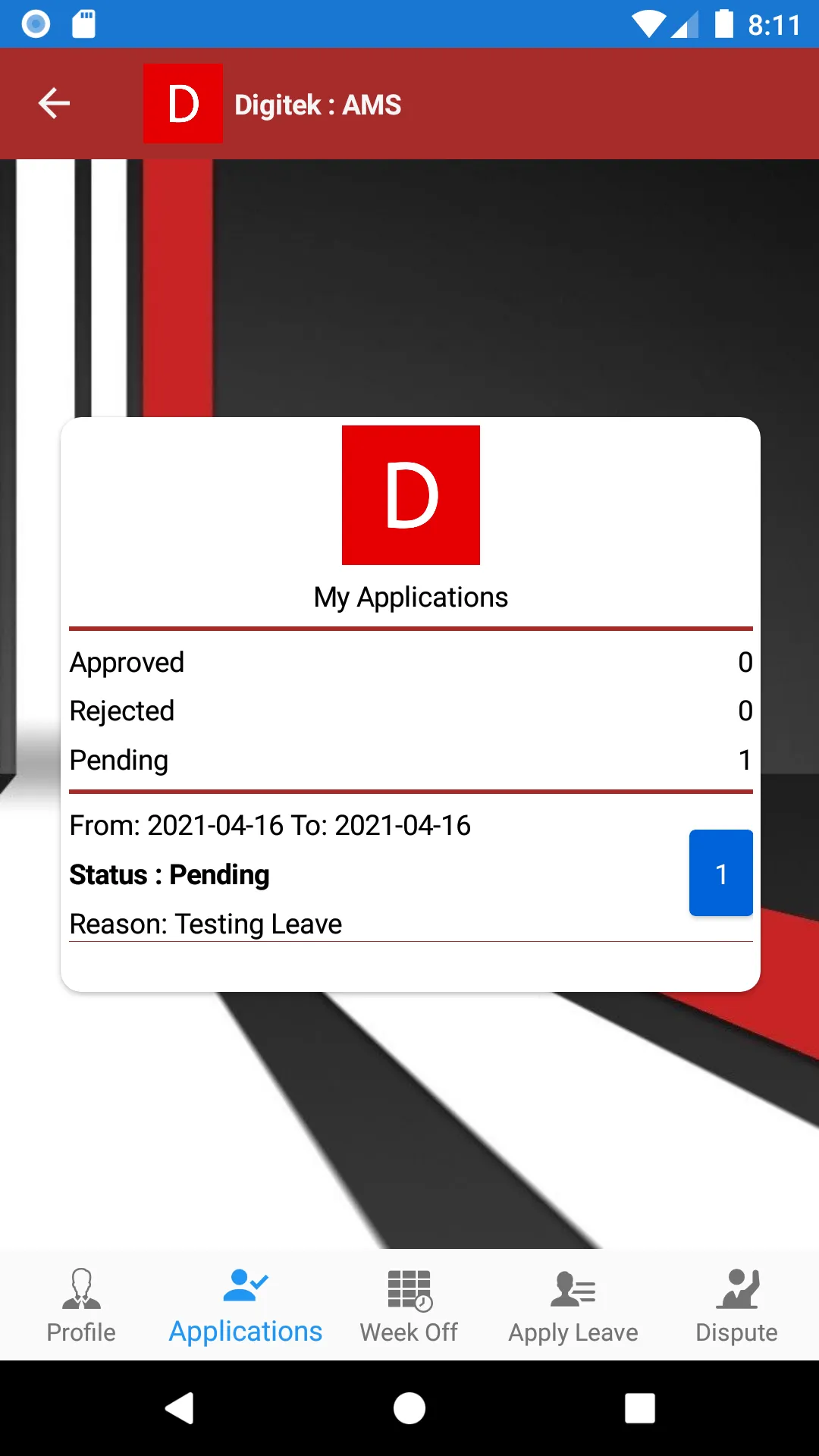Open the Profile tab
The height and width of the screenshot is (1456, 819).
click(x=81, y=1304)
